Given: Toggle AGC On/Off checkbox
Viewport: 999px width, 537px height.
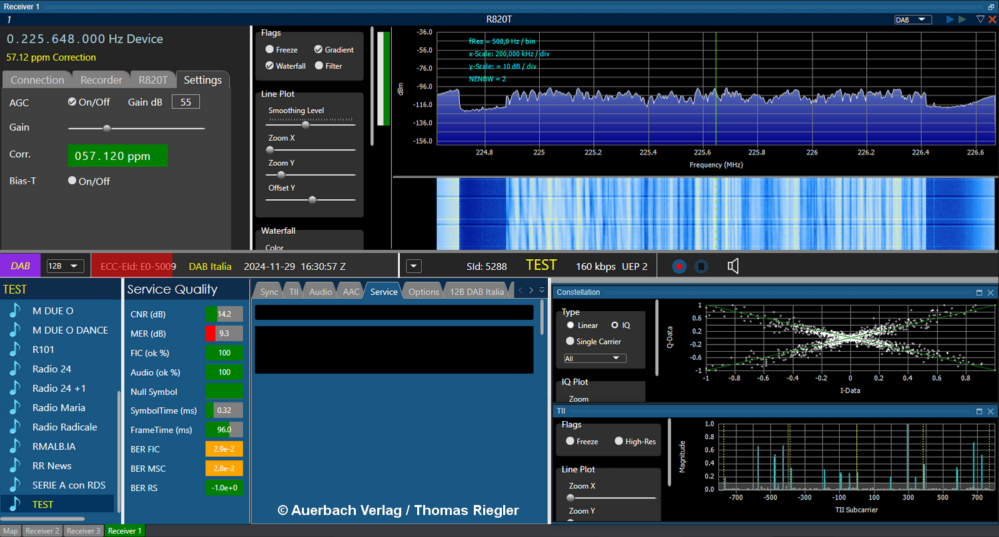Looking at the screenshot, I should [72, 102].
